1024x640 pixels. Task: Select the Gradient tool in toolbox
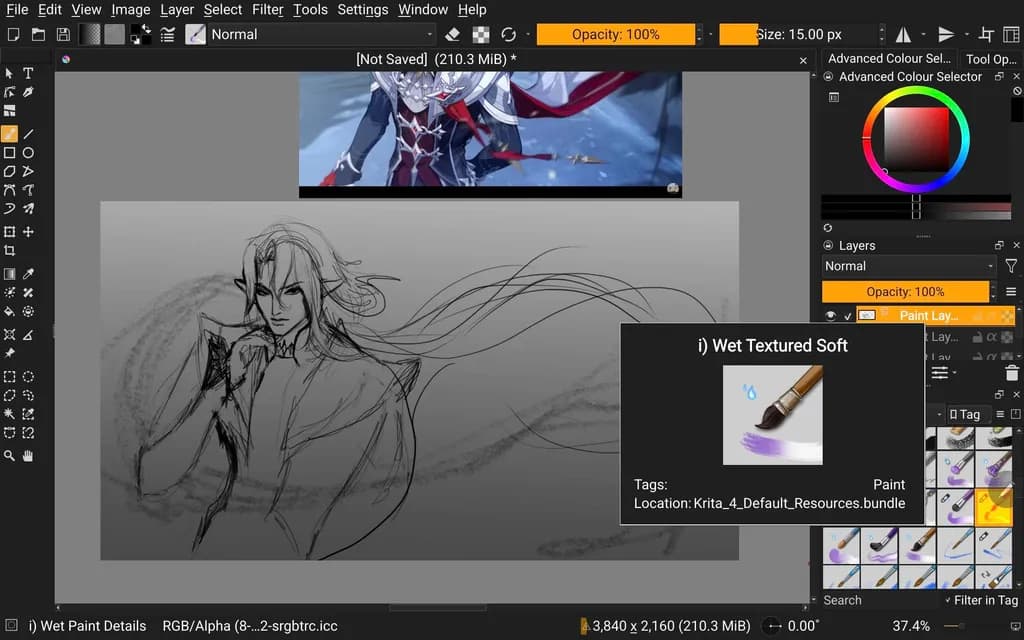click(x=9, y=274)
